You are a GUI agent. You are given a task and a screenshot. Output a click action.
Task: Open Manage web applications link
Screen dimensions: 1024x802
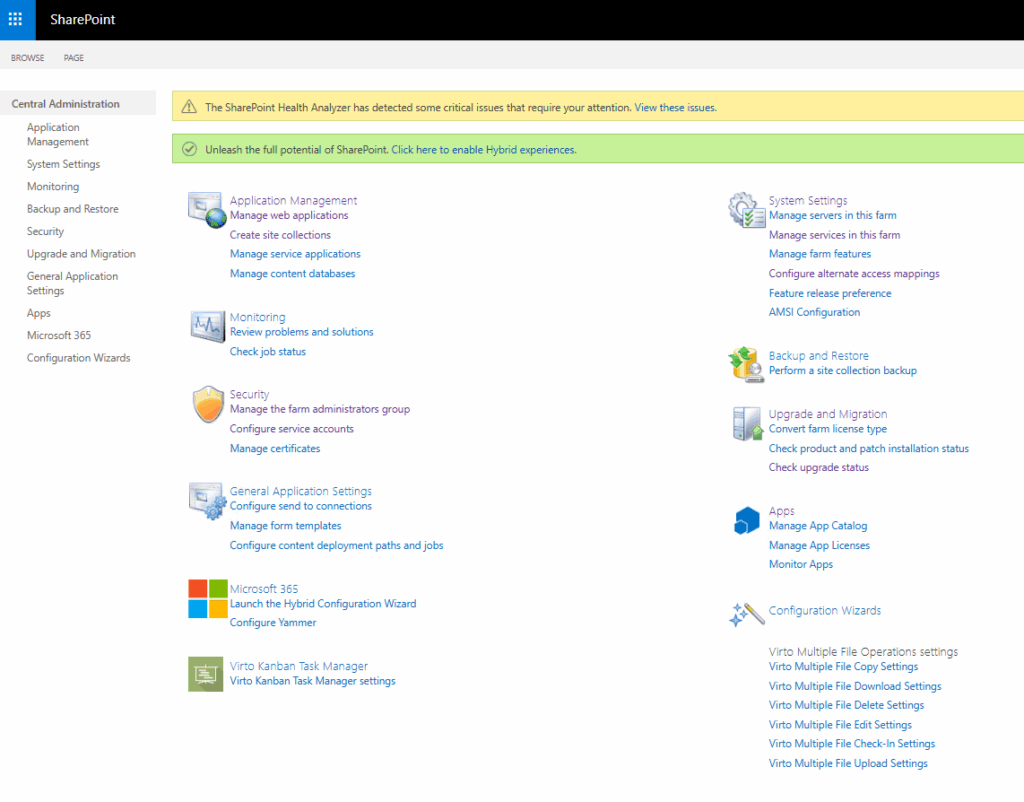coord(289,216)
